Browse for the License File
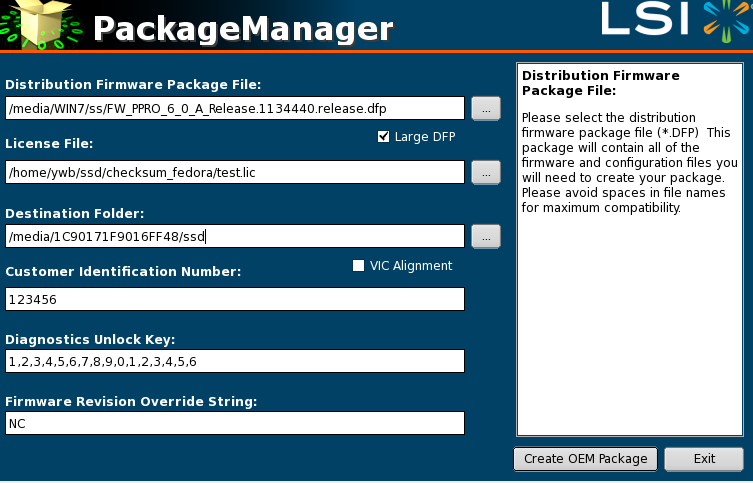Viewport: 753px width, 483px height. pyautogui.click(x=485, y=172)
